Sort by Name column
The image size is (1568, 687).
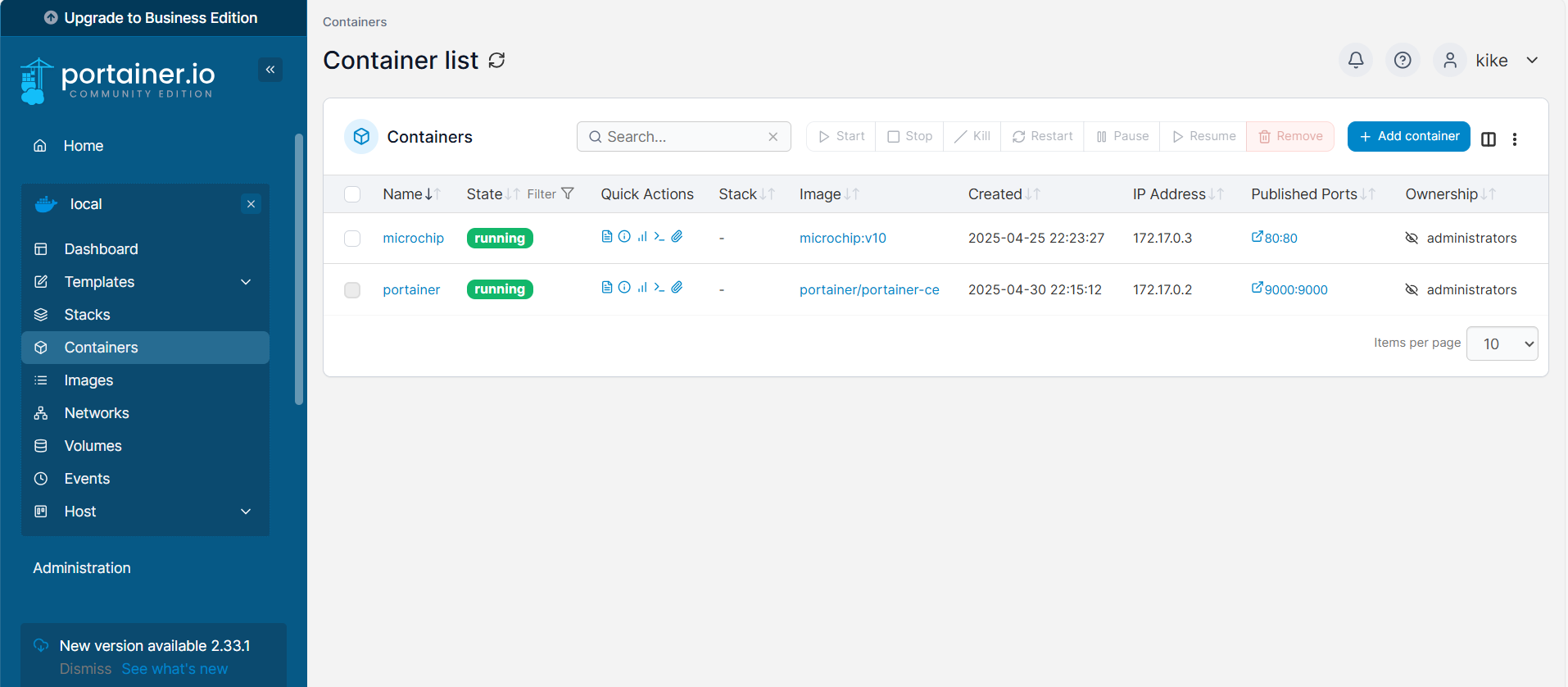[411, 194]
